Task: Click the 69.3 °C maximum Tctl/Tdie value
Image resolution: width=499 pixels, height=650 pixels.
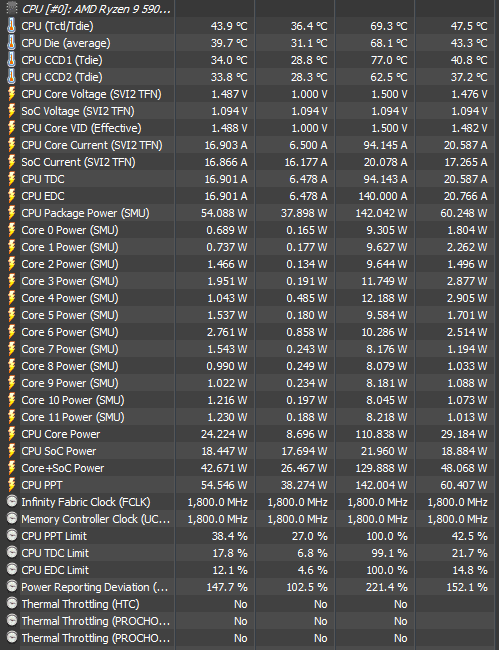Action: (389, 26)
